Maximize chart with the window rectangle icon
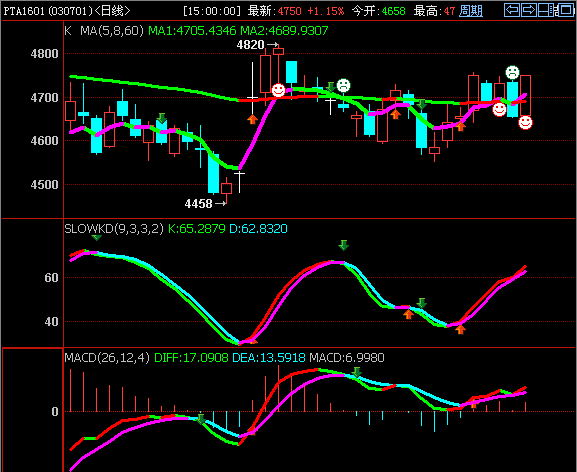This screenshot has height=472, width=577. pos(565,10)
